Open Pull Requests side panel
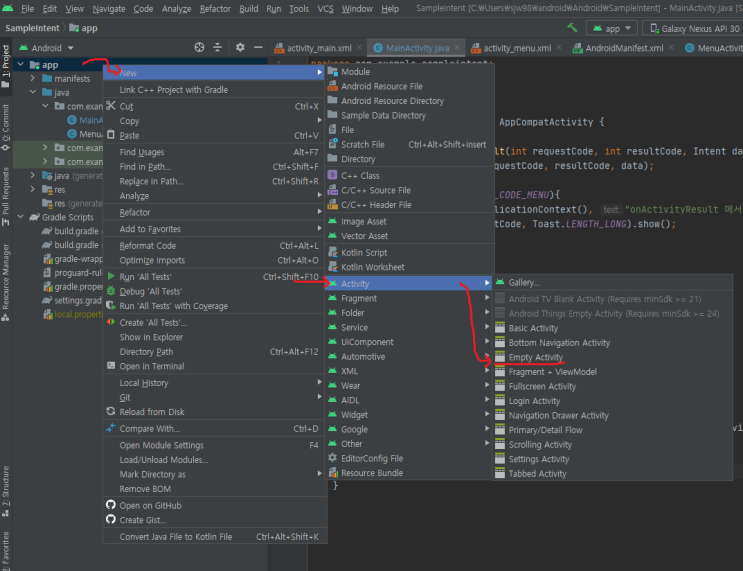 point(6,196)
